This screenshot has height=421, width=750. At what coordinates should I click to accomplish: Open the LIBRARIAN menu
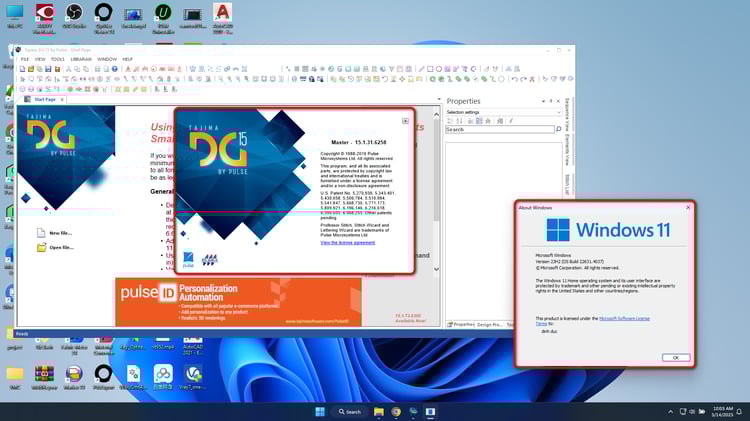tap(81, 59)
